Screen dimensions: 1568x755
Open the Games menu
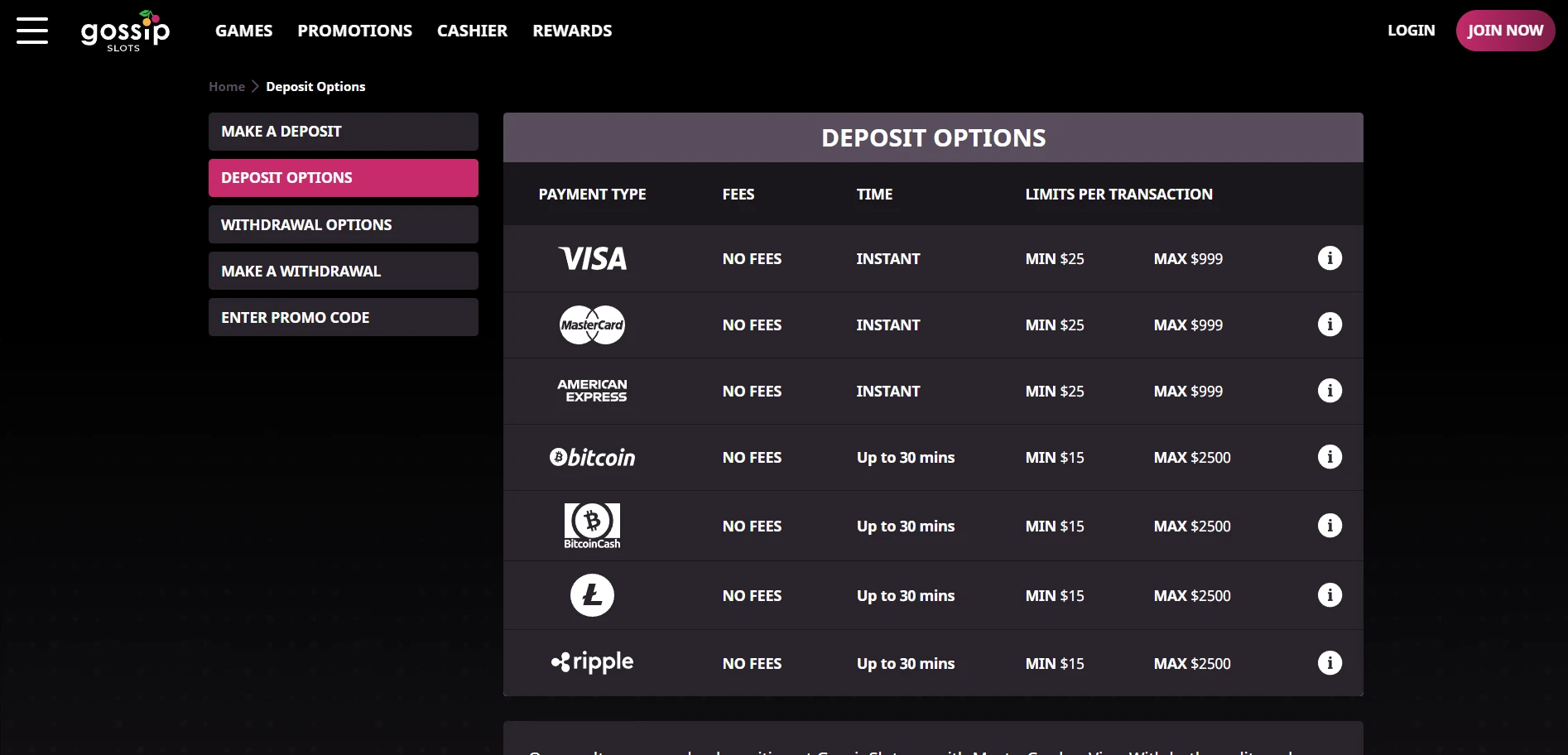pyautogui.click(x=243, y=31)
